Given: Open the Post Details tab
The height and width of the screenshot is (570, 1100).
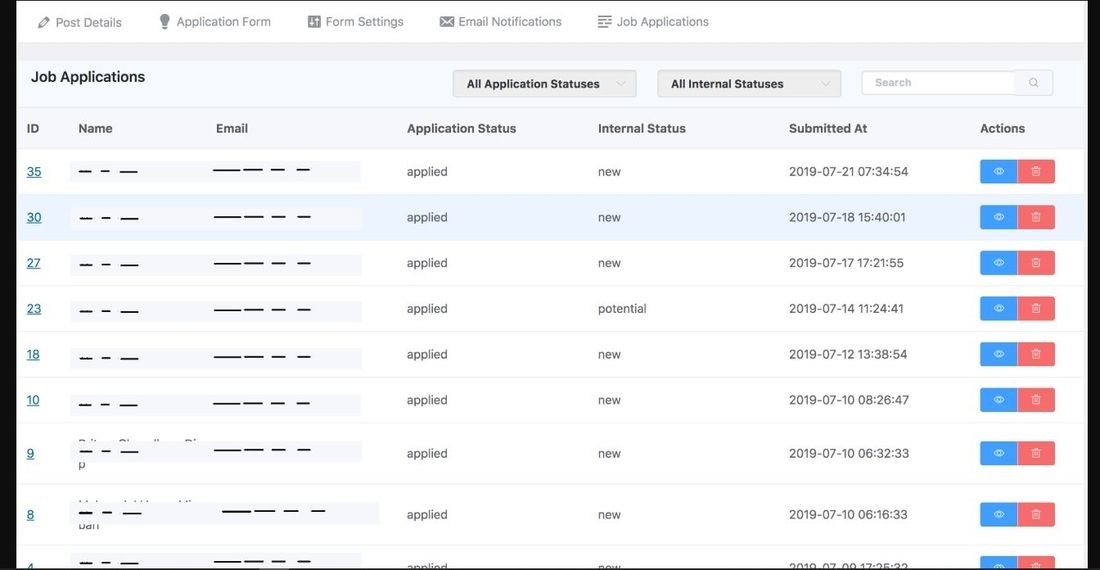Looking at the screenshot, I should point(79,22).
